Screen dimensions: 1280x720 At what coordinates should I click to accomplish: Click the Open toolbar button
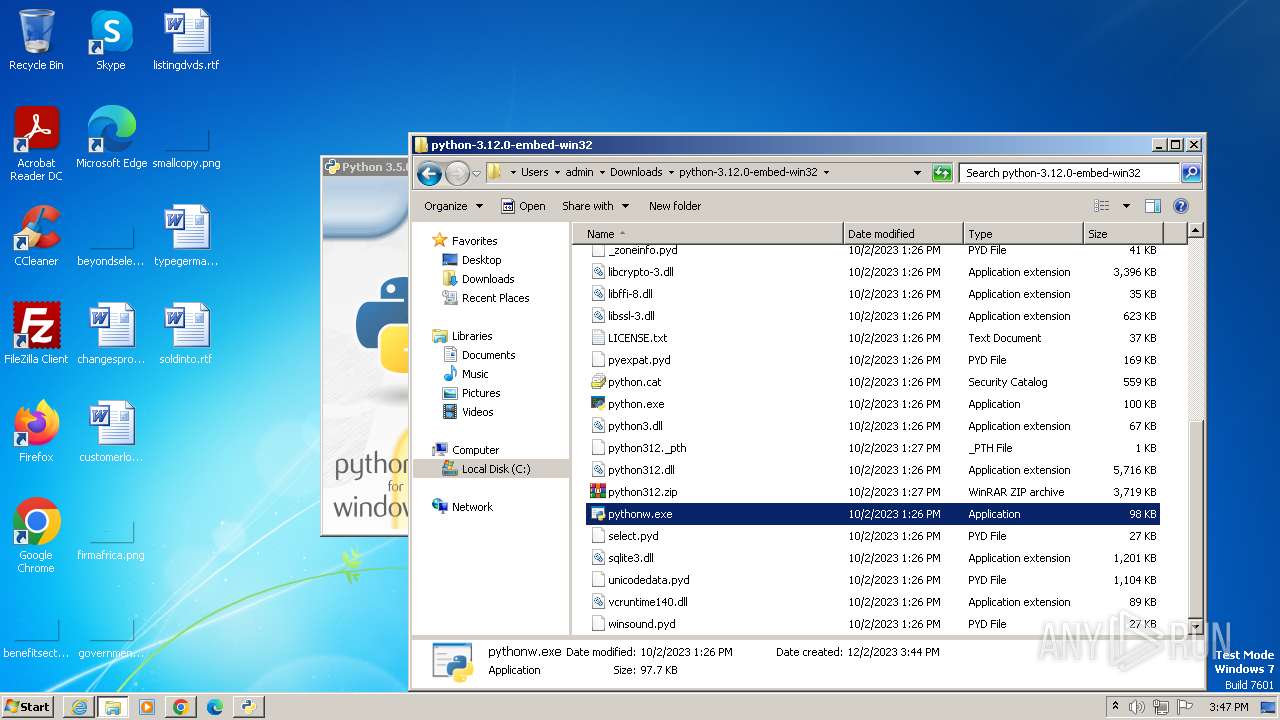(x=523, y=206)
